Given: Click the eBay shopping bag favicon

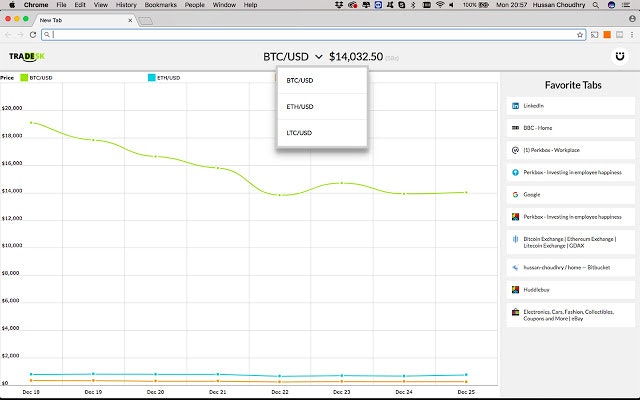Looking at the screenshot, I should (515, 312).
